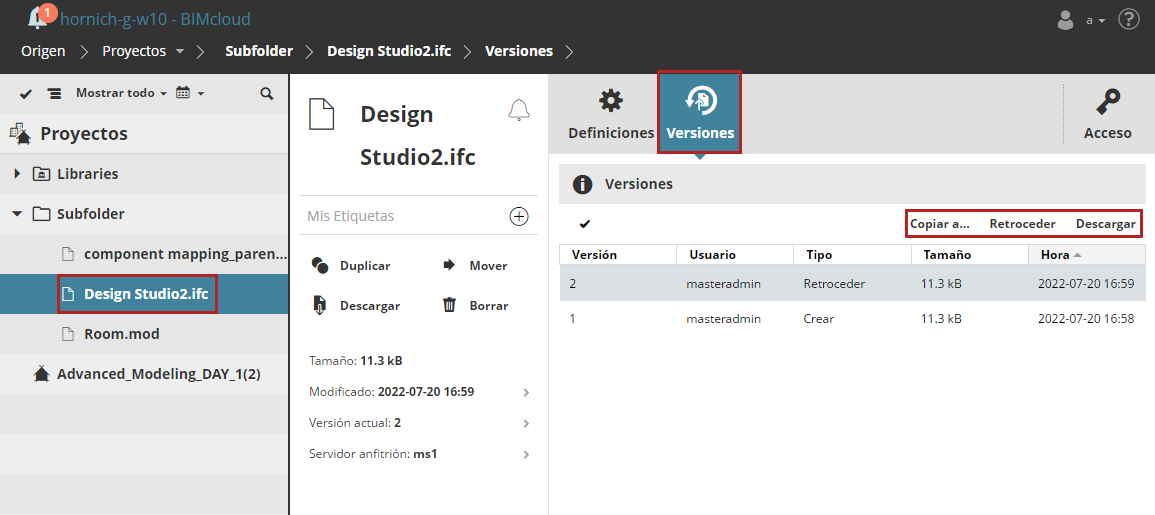The image size is (1155, 515).
Task: Click the Mover arrow action
Action: tap(449, 265)
